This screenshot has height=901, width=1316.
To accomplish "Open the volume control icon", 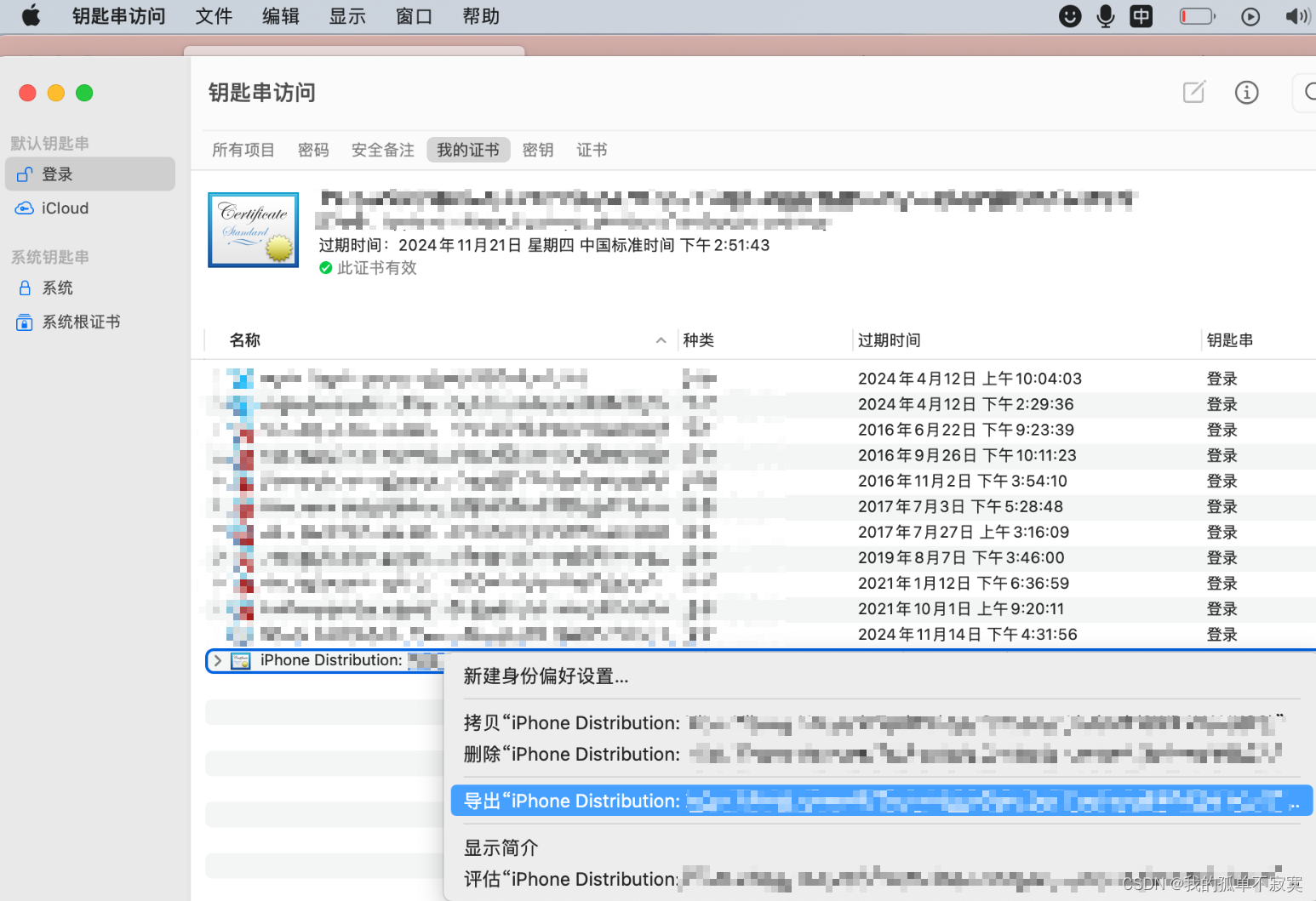I will [x=1297, y=16].
